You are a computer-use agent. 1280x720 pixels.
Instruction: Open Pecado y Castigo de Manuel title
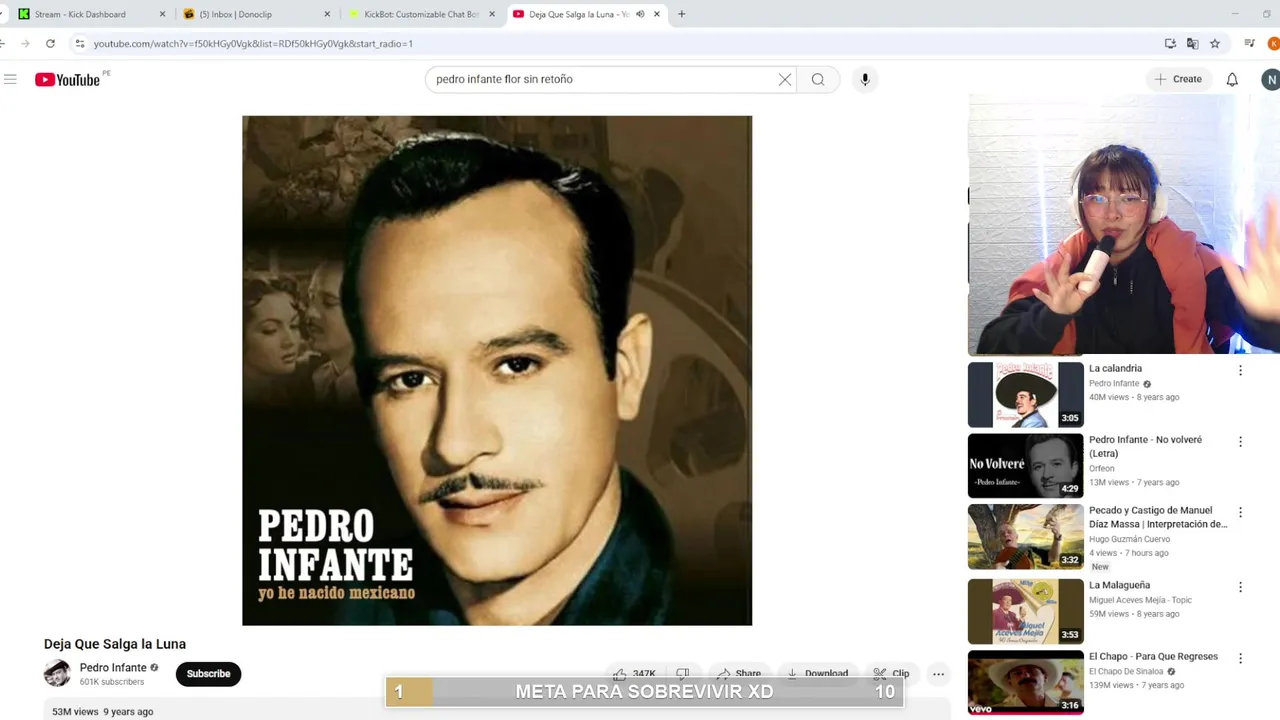pyautogui.click(x=1158, y=517)
